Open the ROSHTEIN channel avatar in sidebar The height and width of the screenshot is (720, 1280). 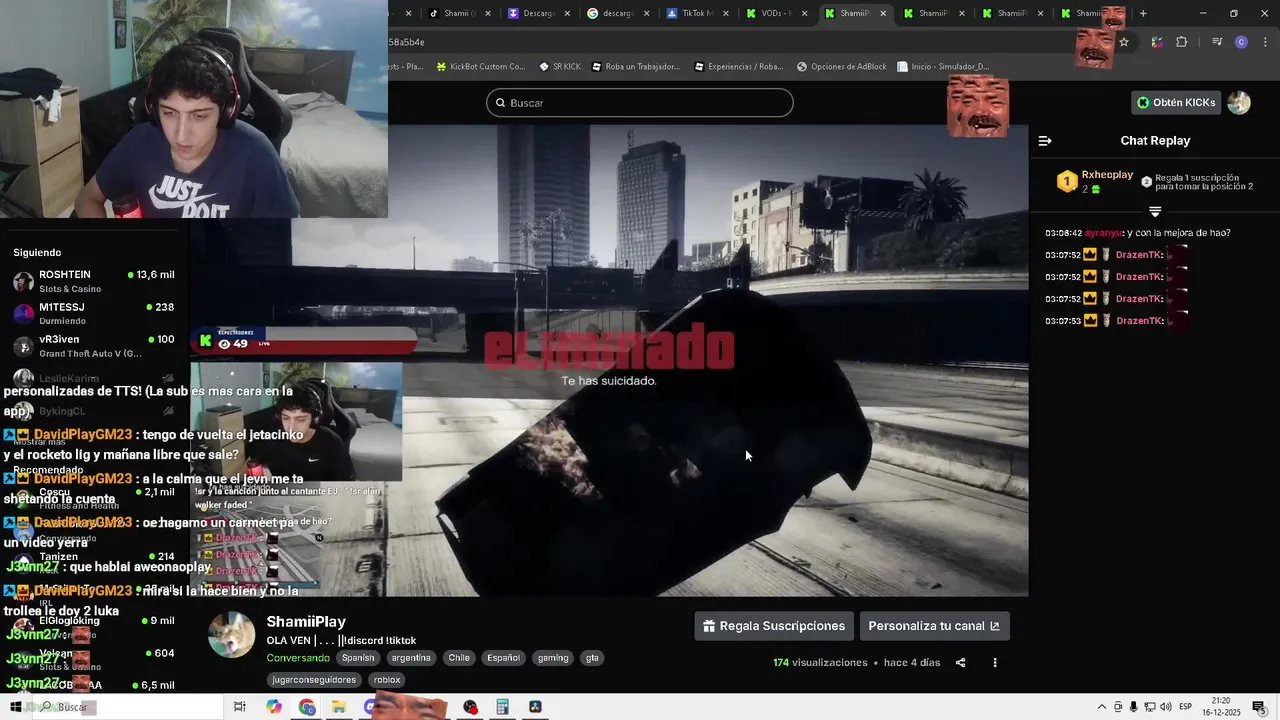[23, 281]
